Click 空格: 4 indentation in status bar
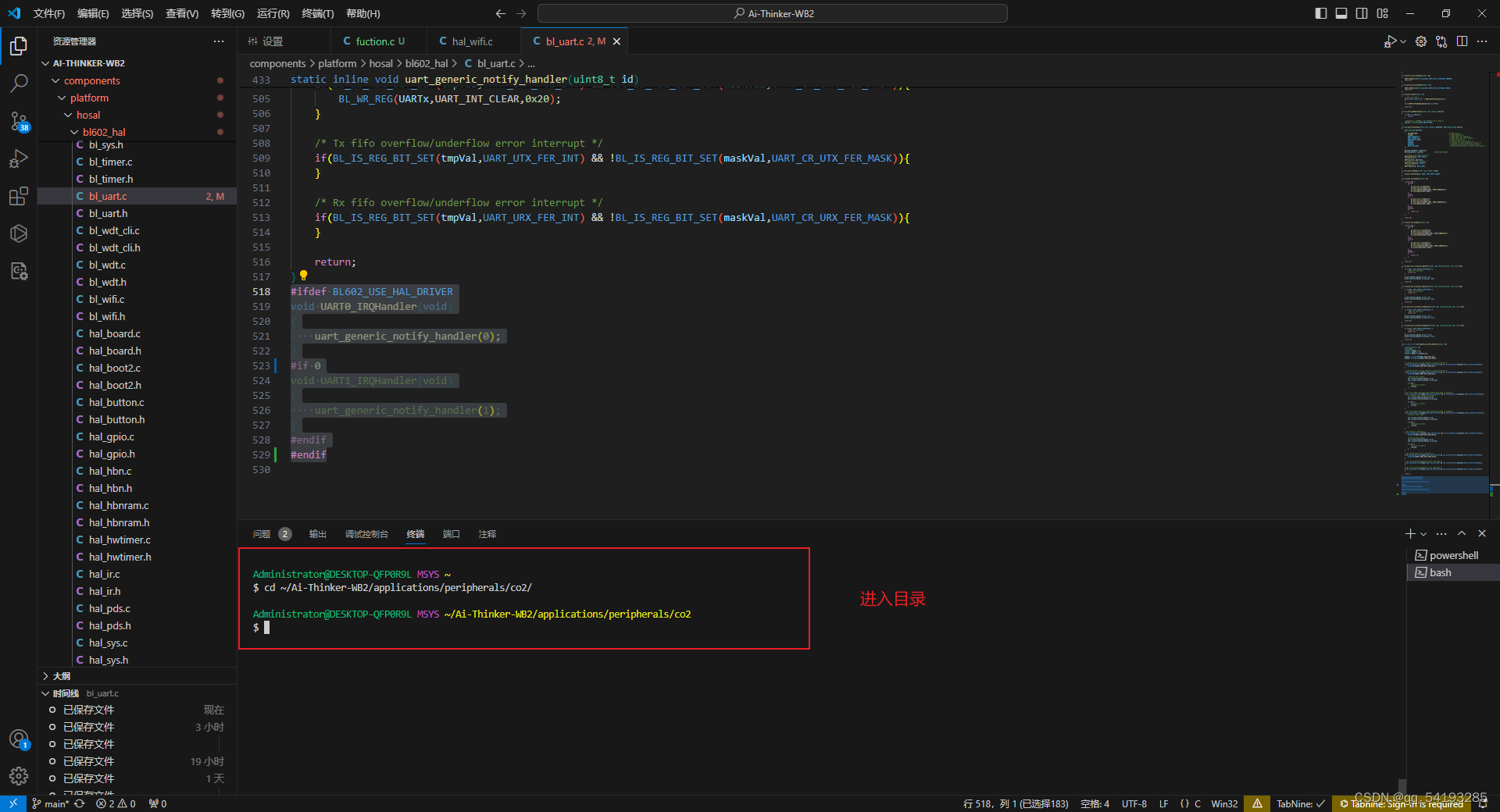 [x=1095, y=803]
